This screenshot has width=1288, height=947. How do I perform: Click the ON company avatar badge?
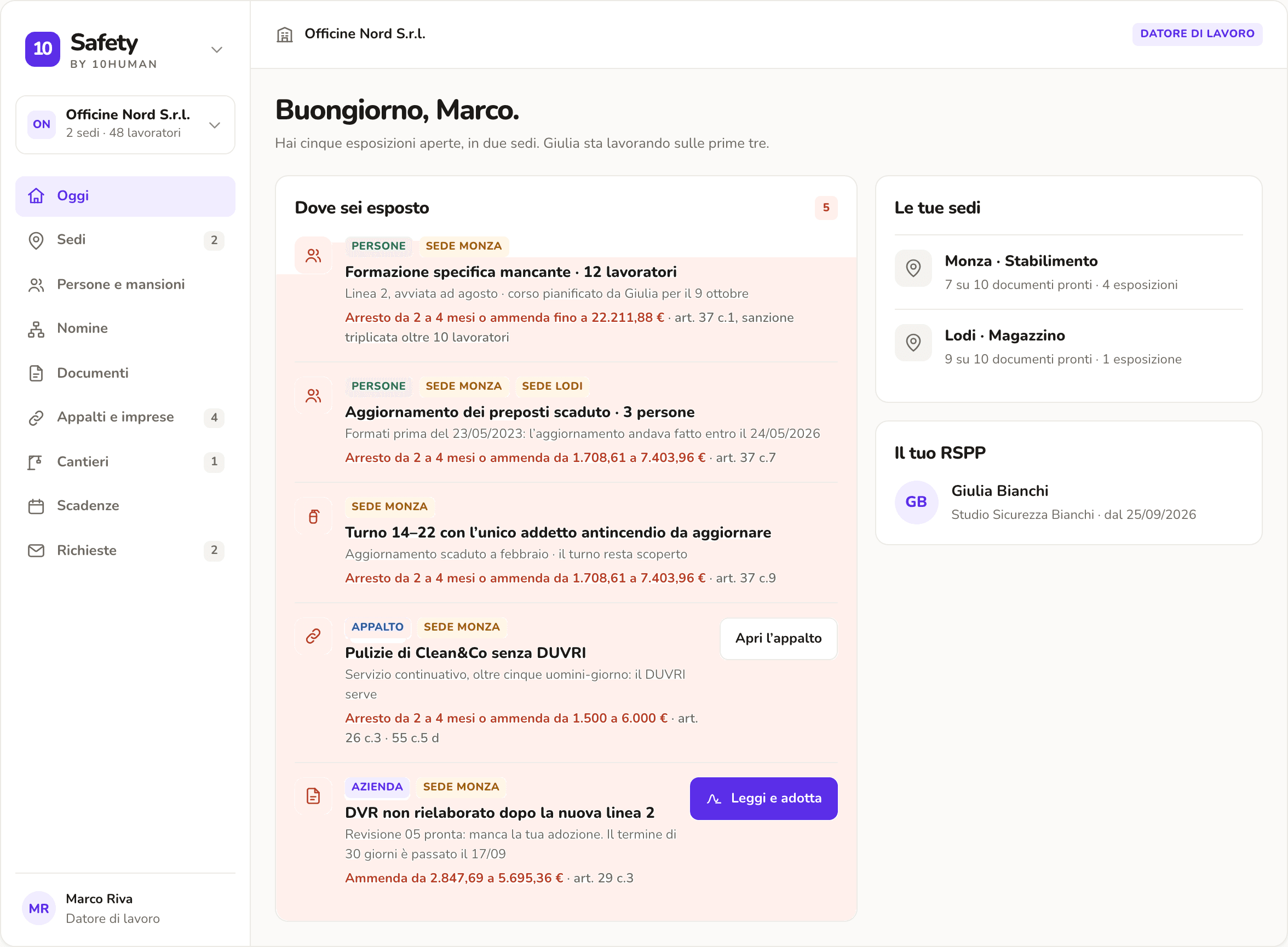coord(41,124)
